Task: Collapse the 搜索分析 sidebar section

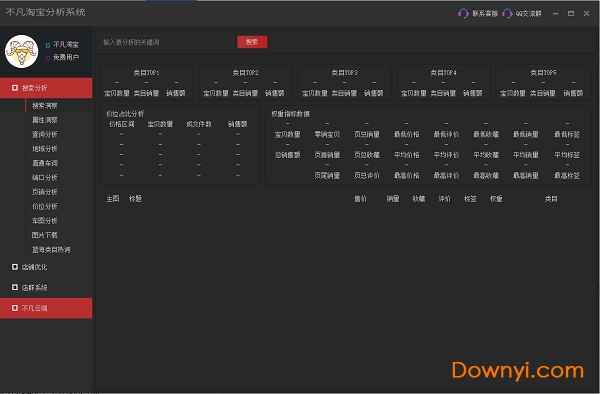Action: (x=46, y=88)
